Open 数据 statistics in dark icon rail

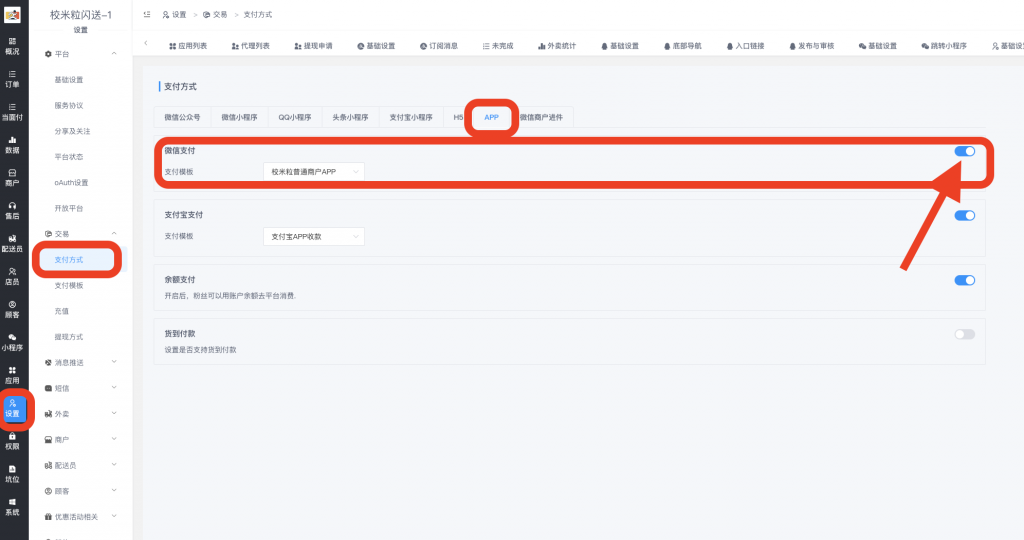pyautogui.click(x=12, y=145)
